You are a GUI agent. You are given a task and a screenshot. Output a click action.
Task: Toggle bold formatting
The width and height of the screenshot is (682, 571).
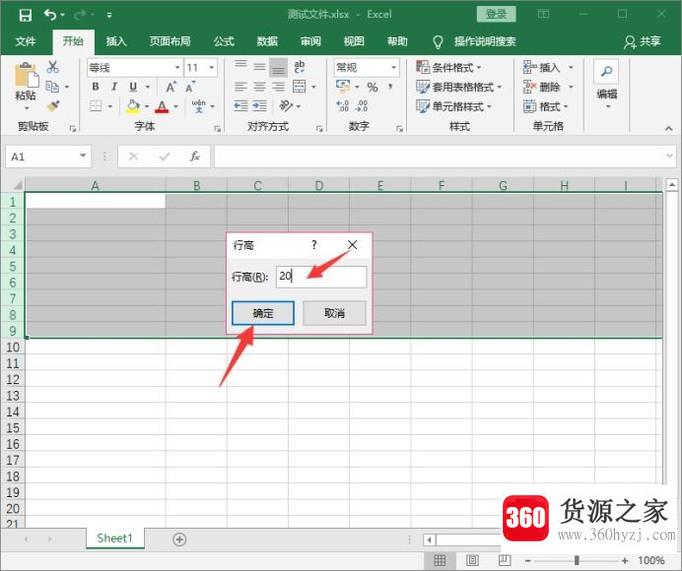tap(95, 87)
